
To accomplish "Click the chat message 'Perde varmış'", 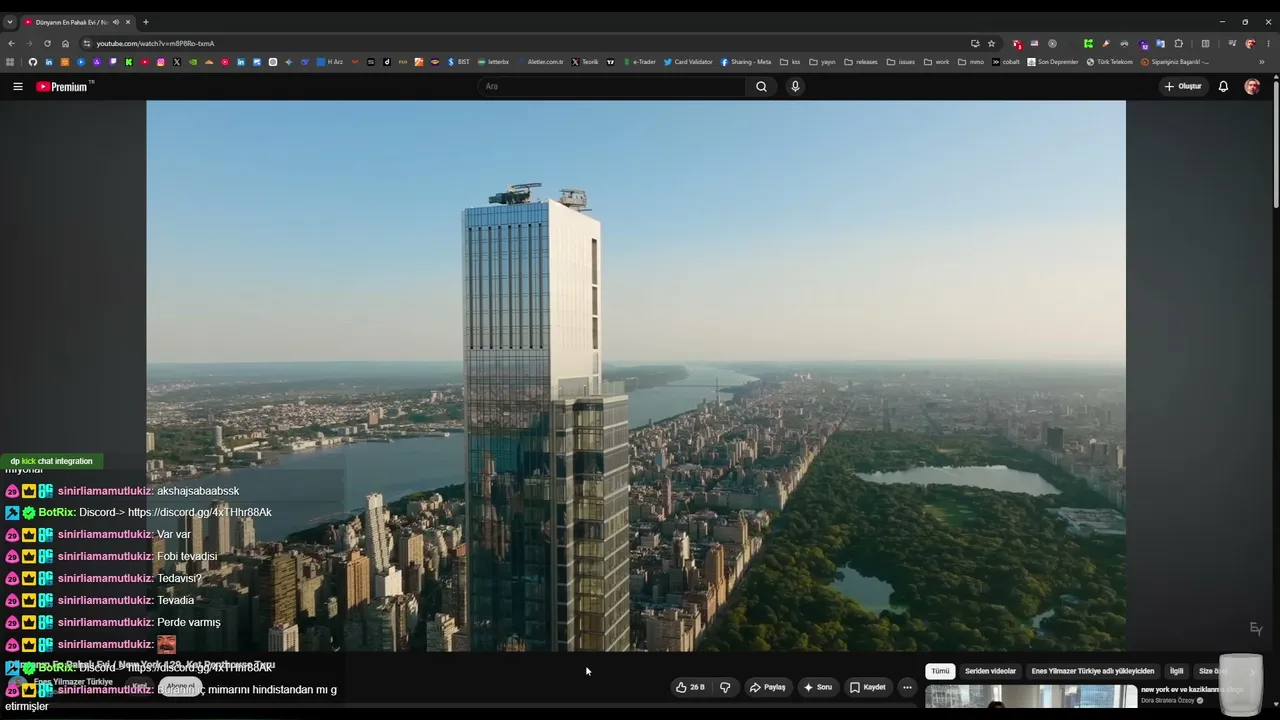I will (x=189, y=622).
